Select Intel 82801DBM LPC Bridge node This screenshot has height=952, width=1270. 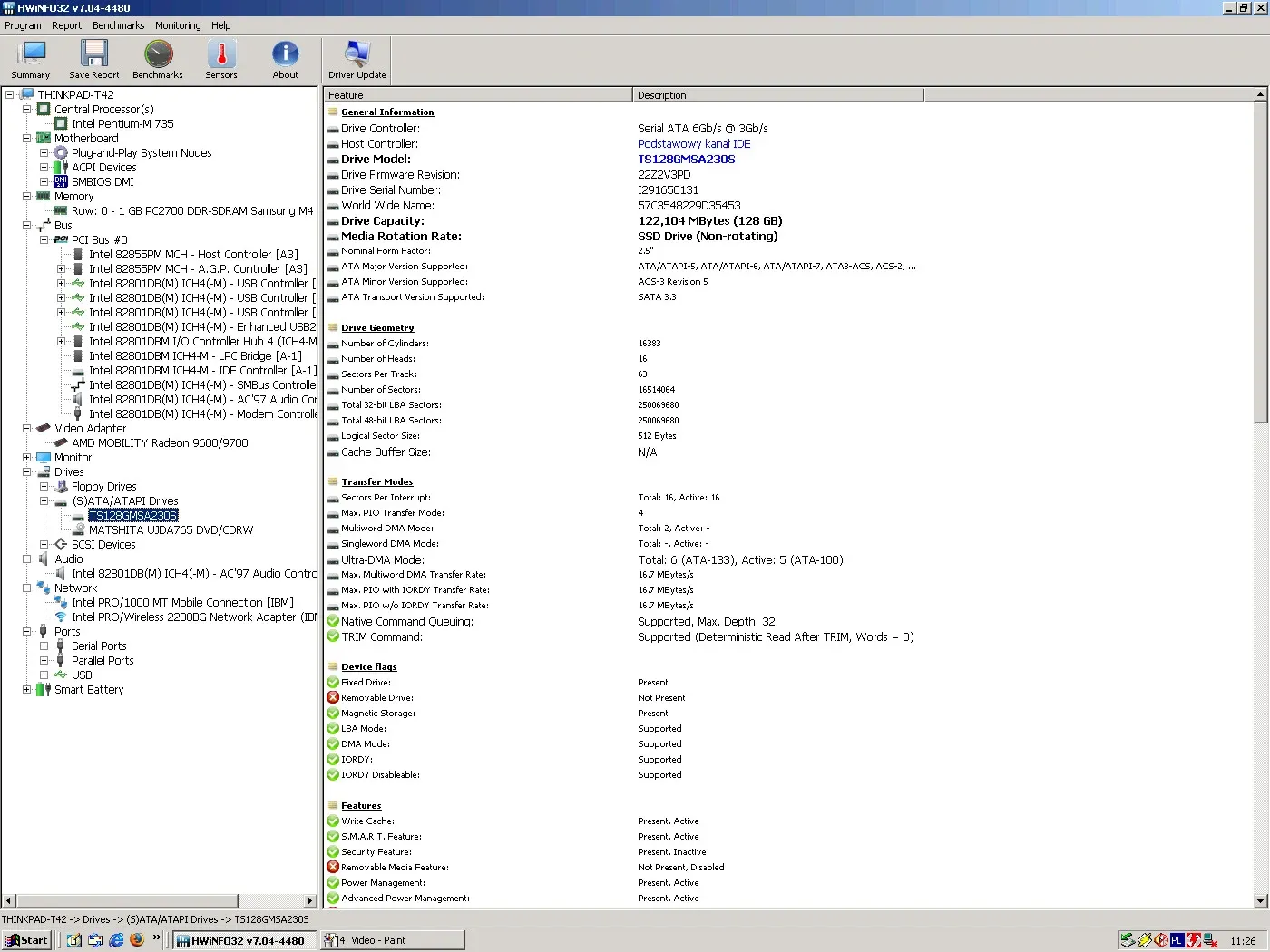(195, 356)
